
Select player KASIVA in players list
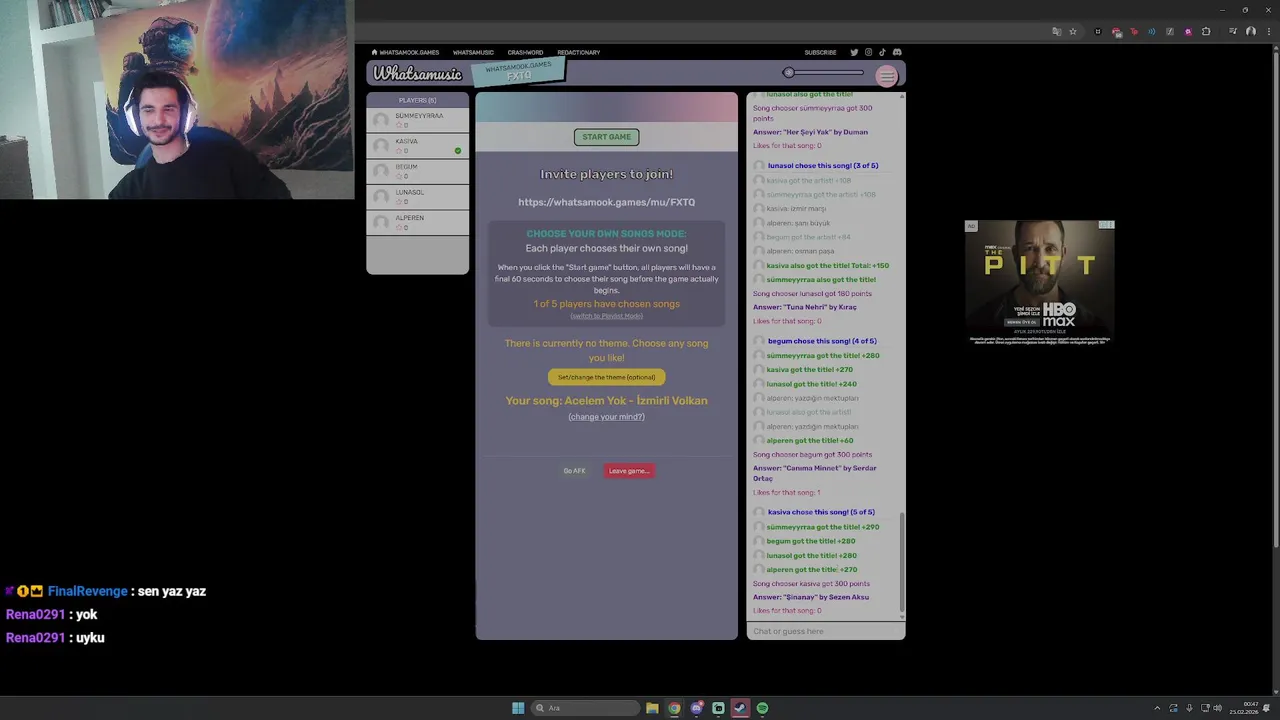[417, 146]
